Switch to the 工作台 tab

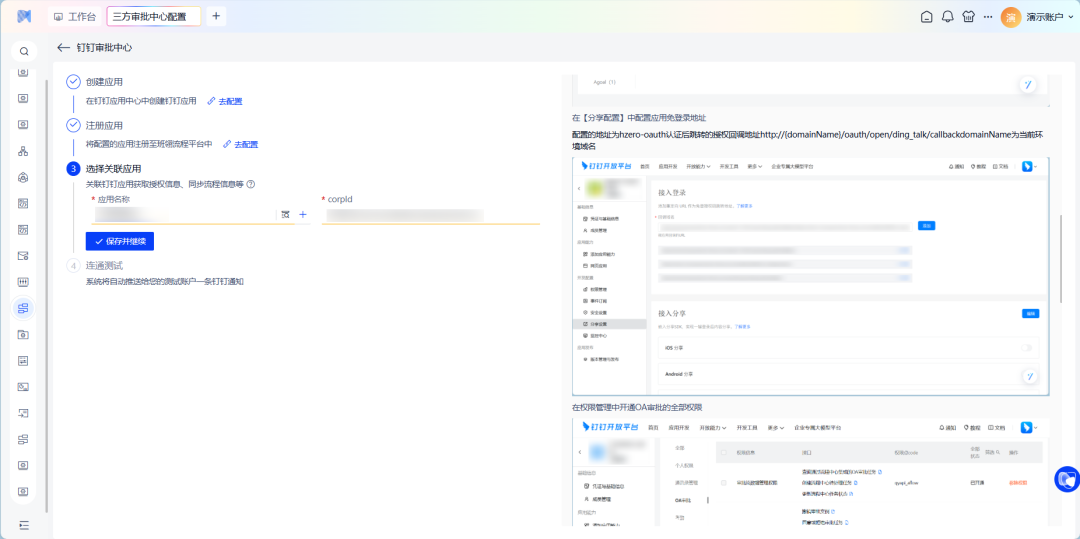[75, 17]
